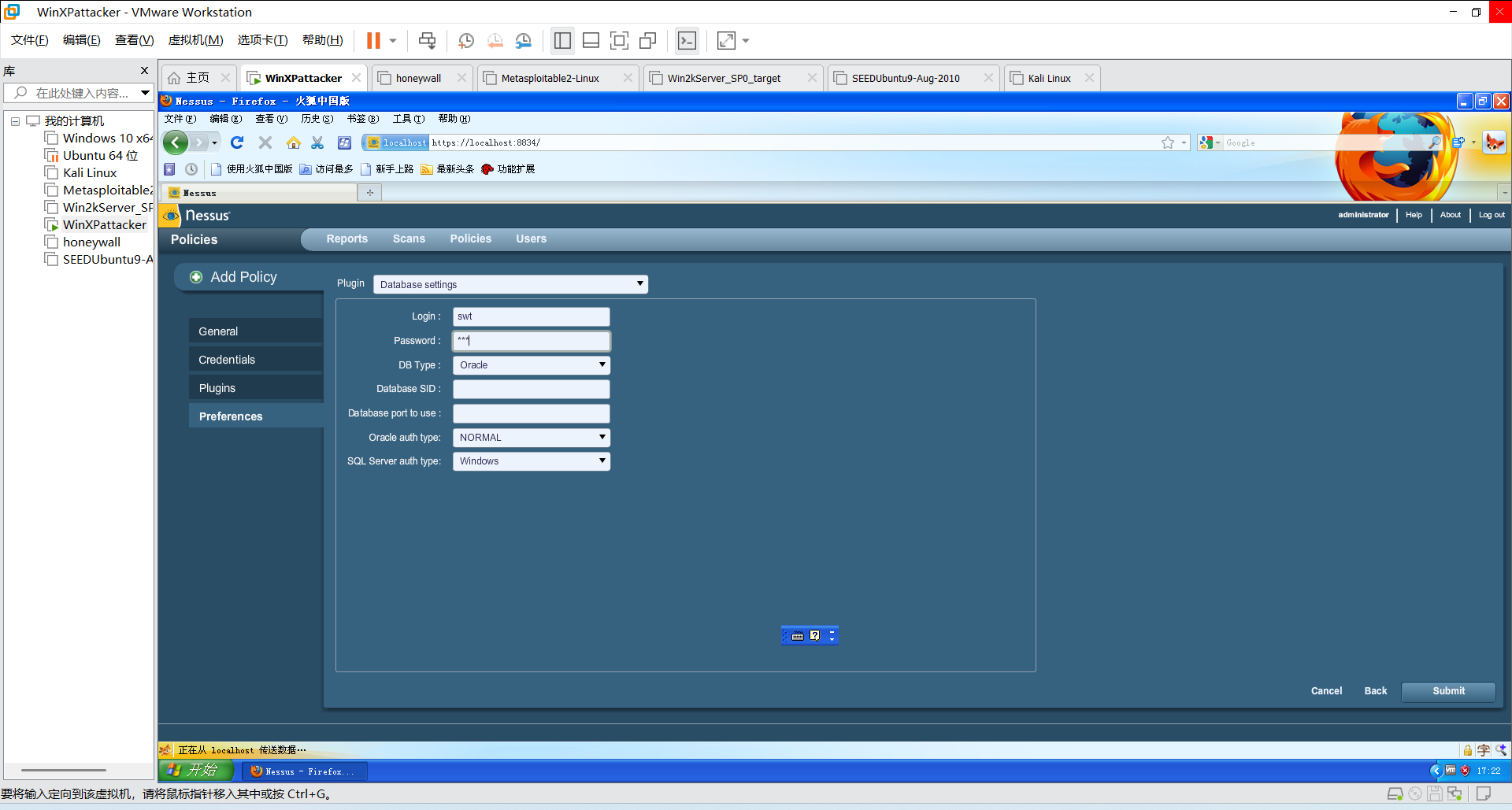Open the library search filter dropdown
The height and width of the screenshot is (810, 1512).
coord(145,93)
